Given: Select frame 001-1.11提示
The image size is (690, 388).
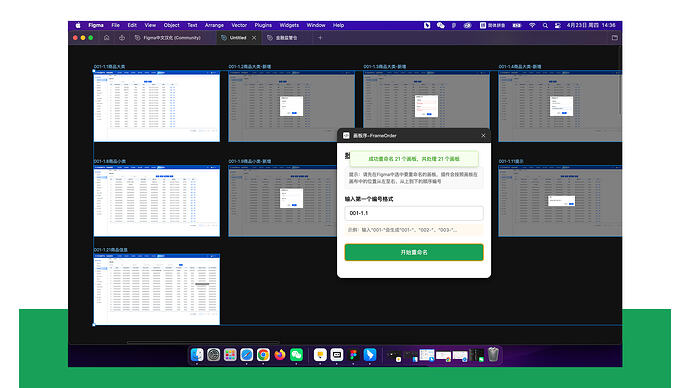Looking at the screenshot, I should click(x=560, y=201).
